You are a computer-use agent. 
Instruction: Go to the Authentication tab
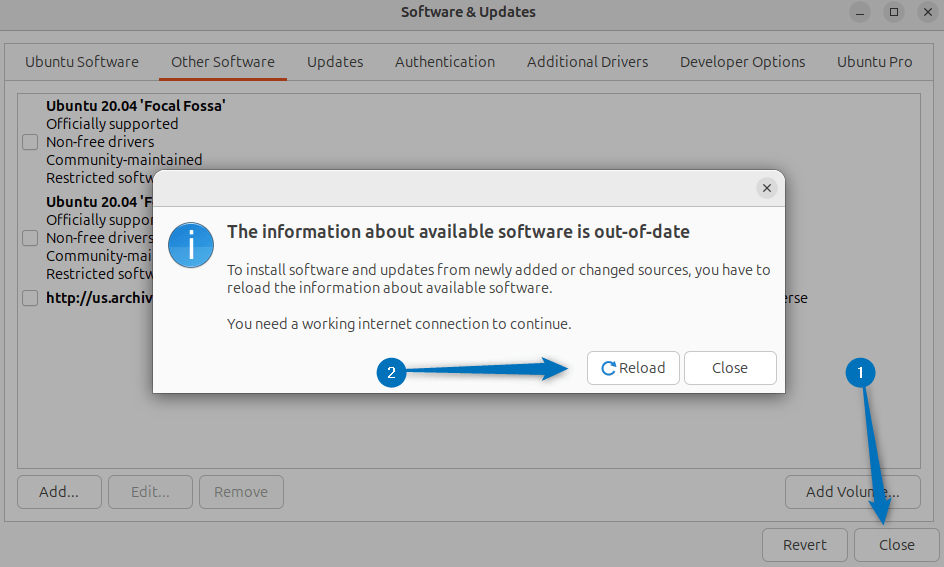tap(445, 62)
